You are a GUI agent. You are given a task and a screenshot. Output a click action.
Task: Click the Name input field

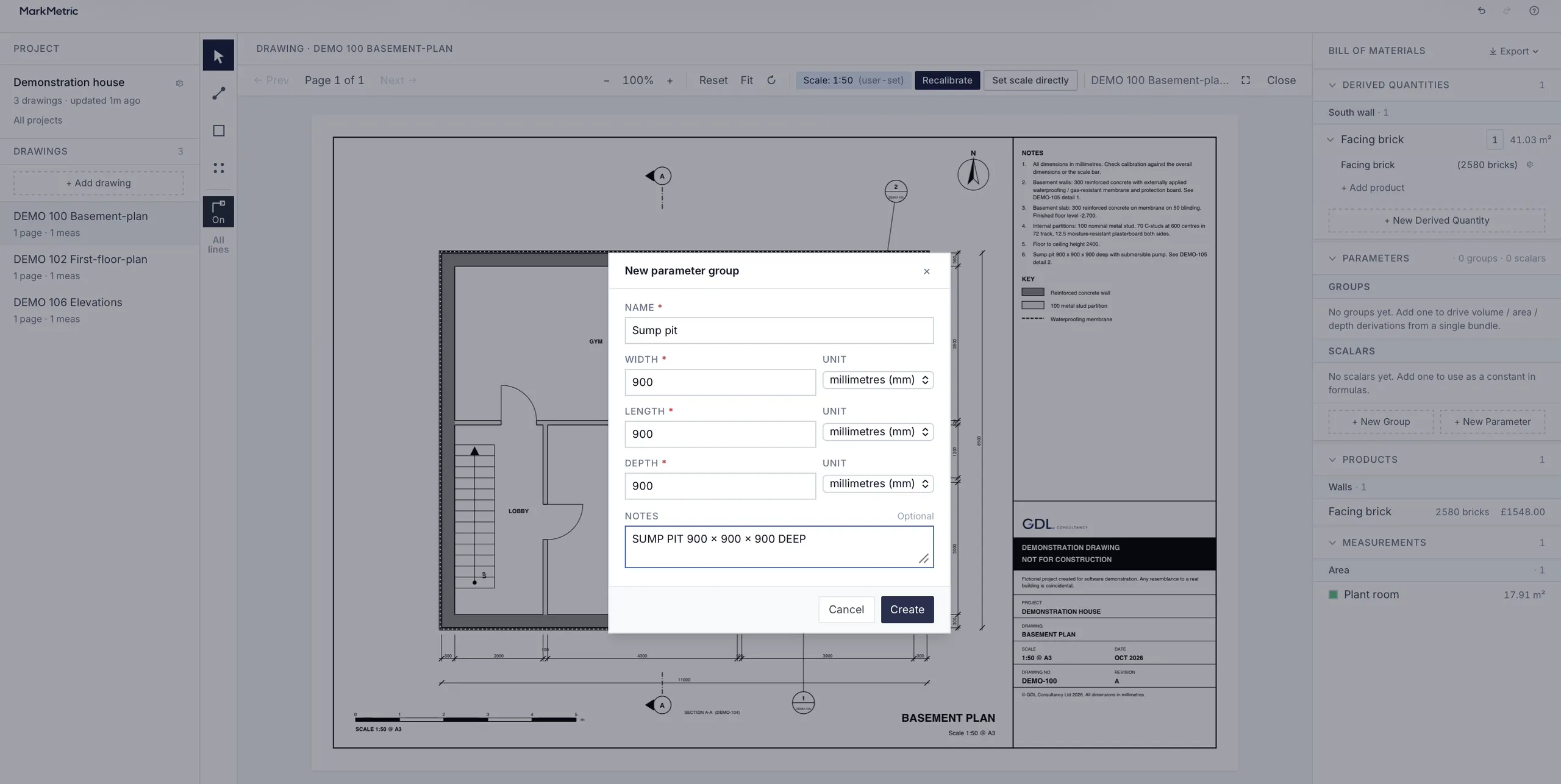779,330
